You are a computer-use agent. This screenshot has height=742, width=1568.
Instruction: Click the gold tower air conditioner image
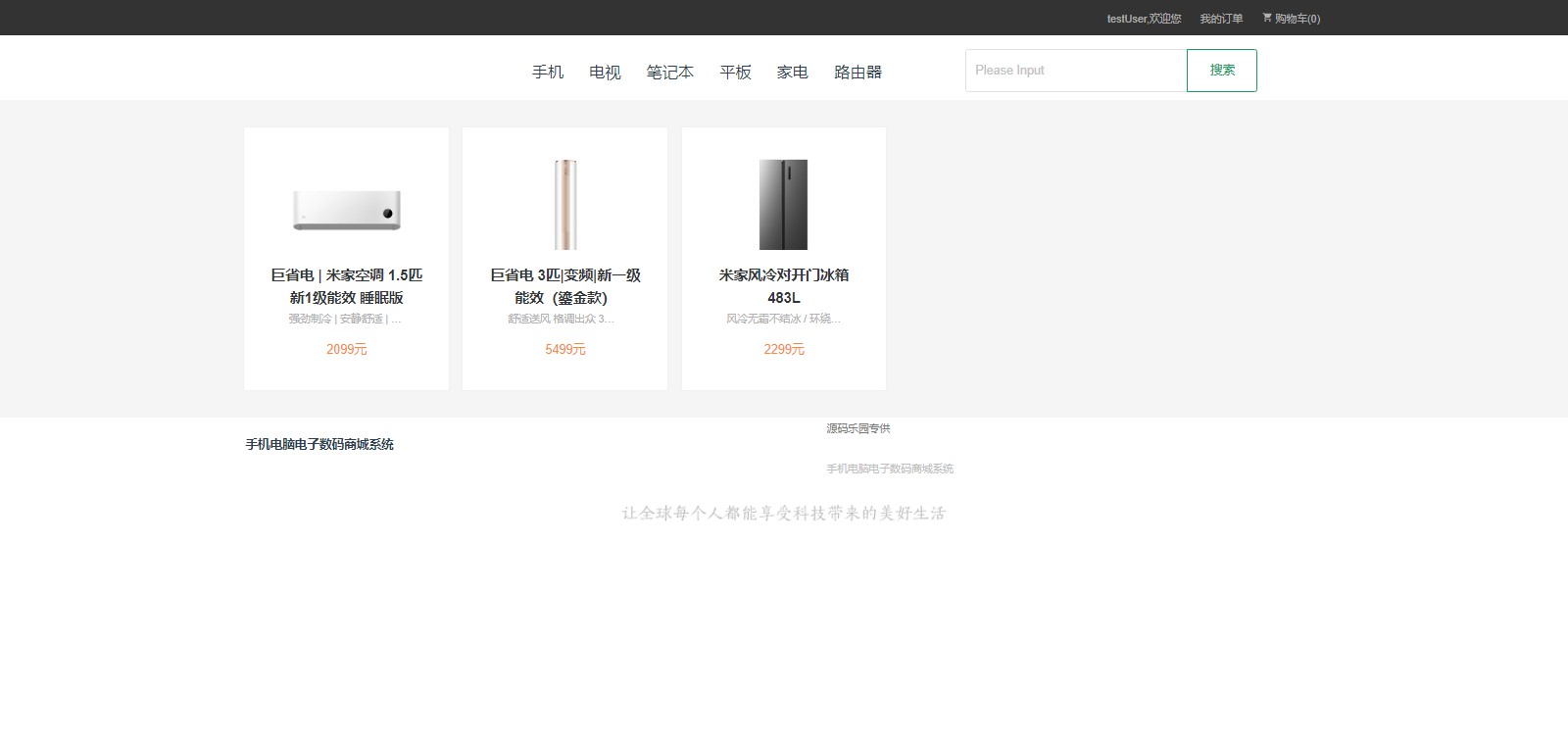pyautogui.click(x=565, y=205)
